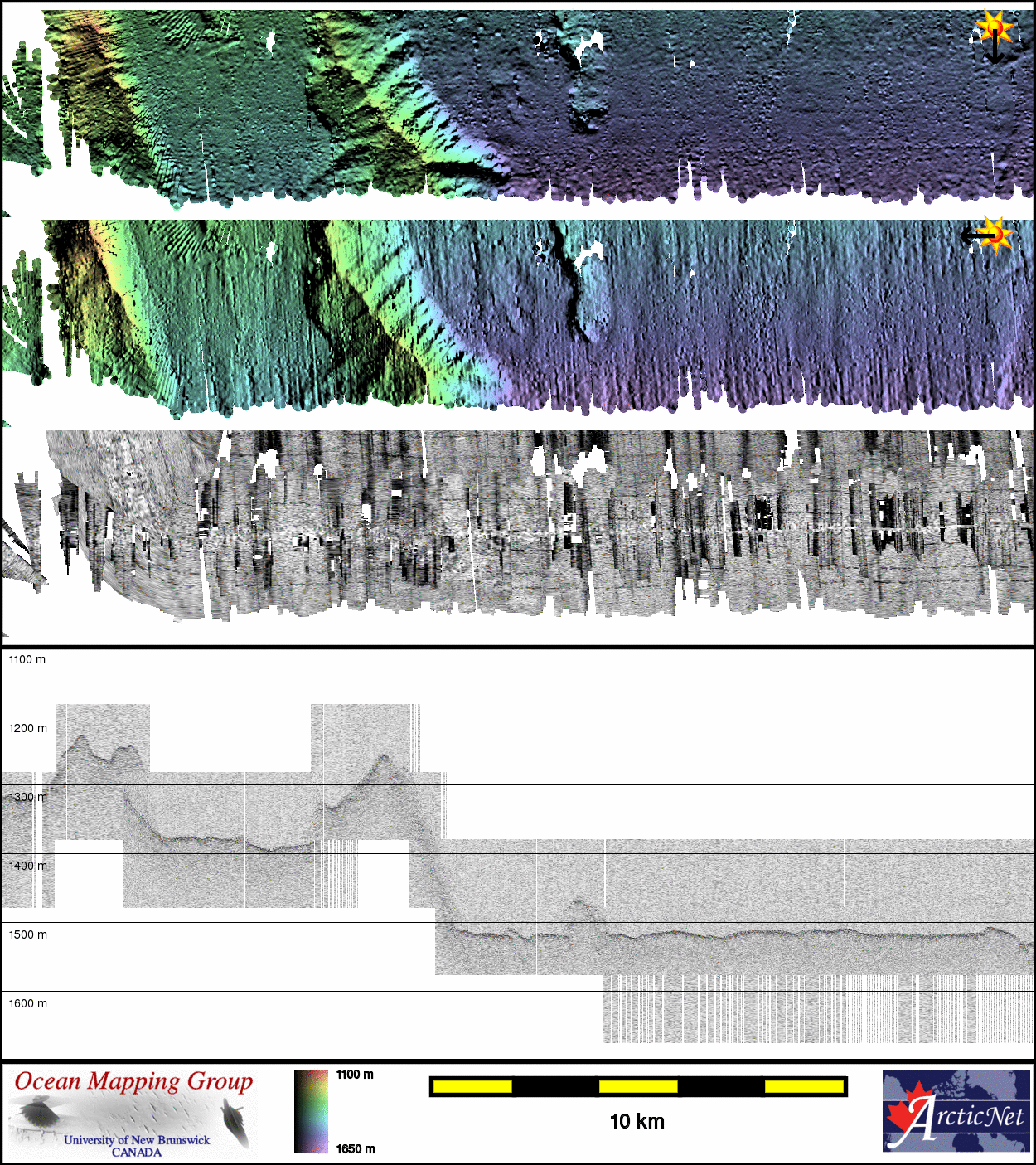Click the "1500 m" depth axis label
The height and width of the screenshot is (1165, 1036).
click(x=28, y=934)
